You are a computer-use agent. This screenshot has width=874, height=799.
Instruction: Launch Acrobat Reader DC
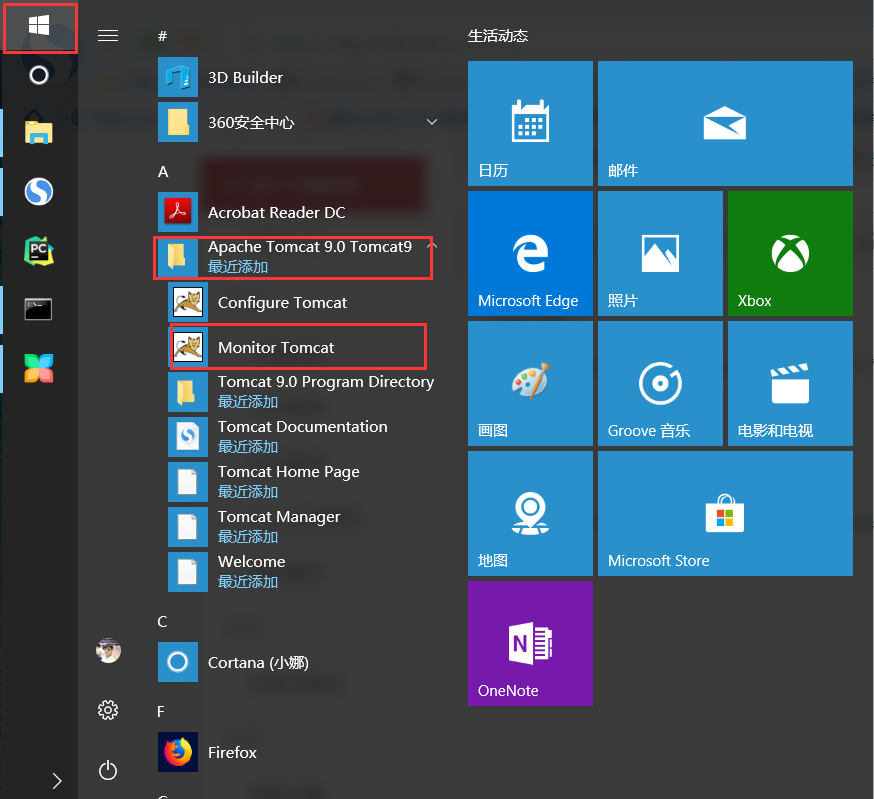point(297,212)
